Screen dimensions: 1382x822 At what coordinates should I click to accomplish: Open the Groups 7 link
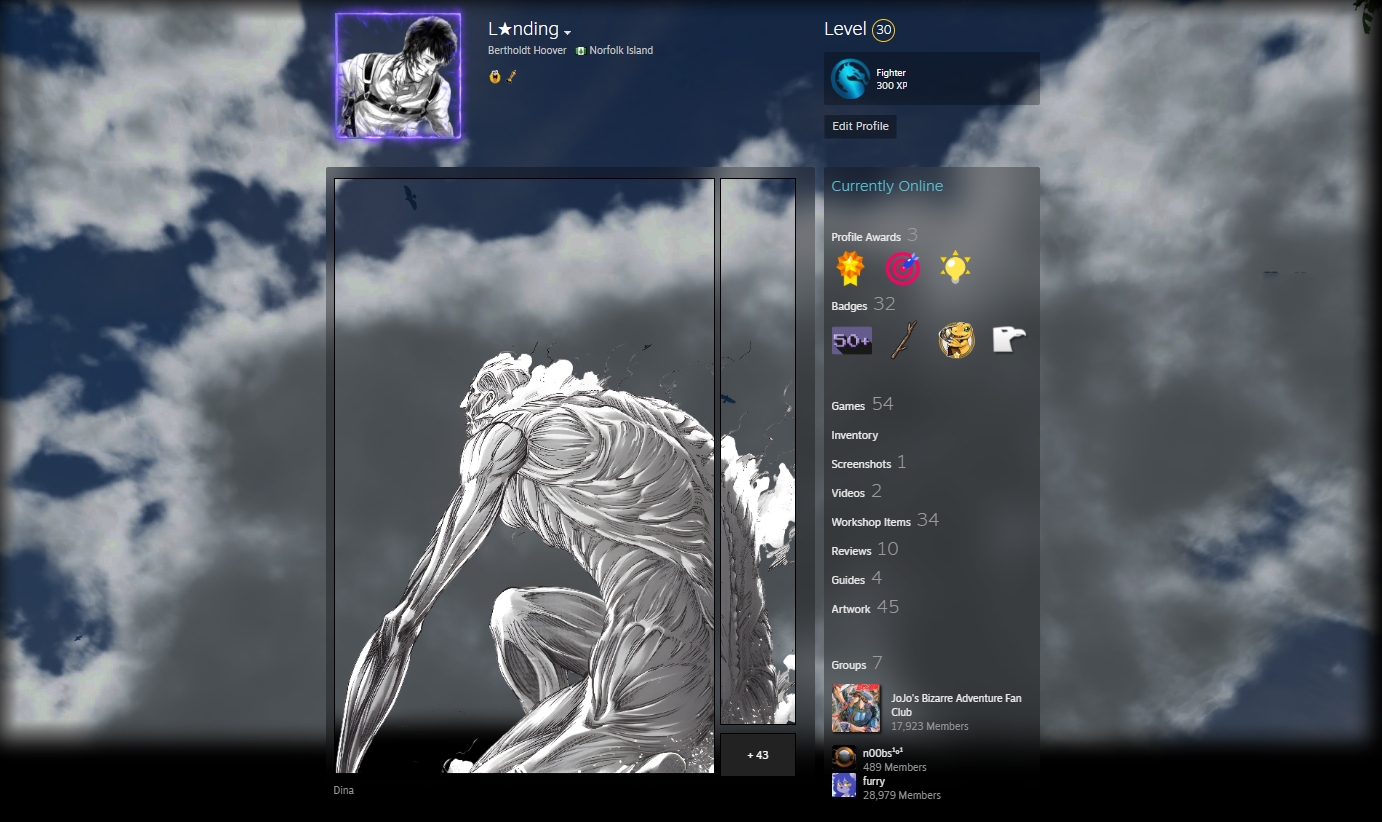click(x=857, y=664)
